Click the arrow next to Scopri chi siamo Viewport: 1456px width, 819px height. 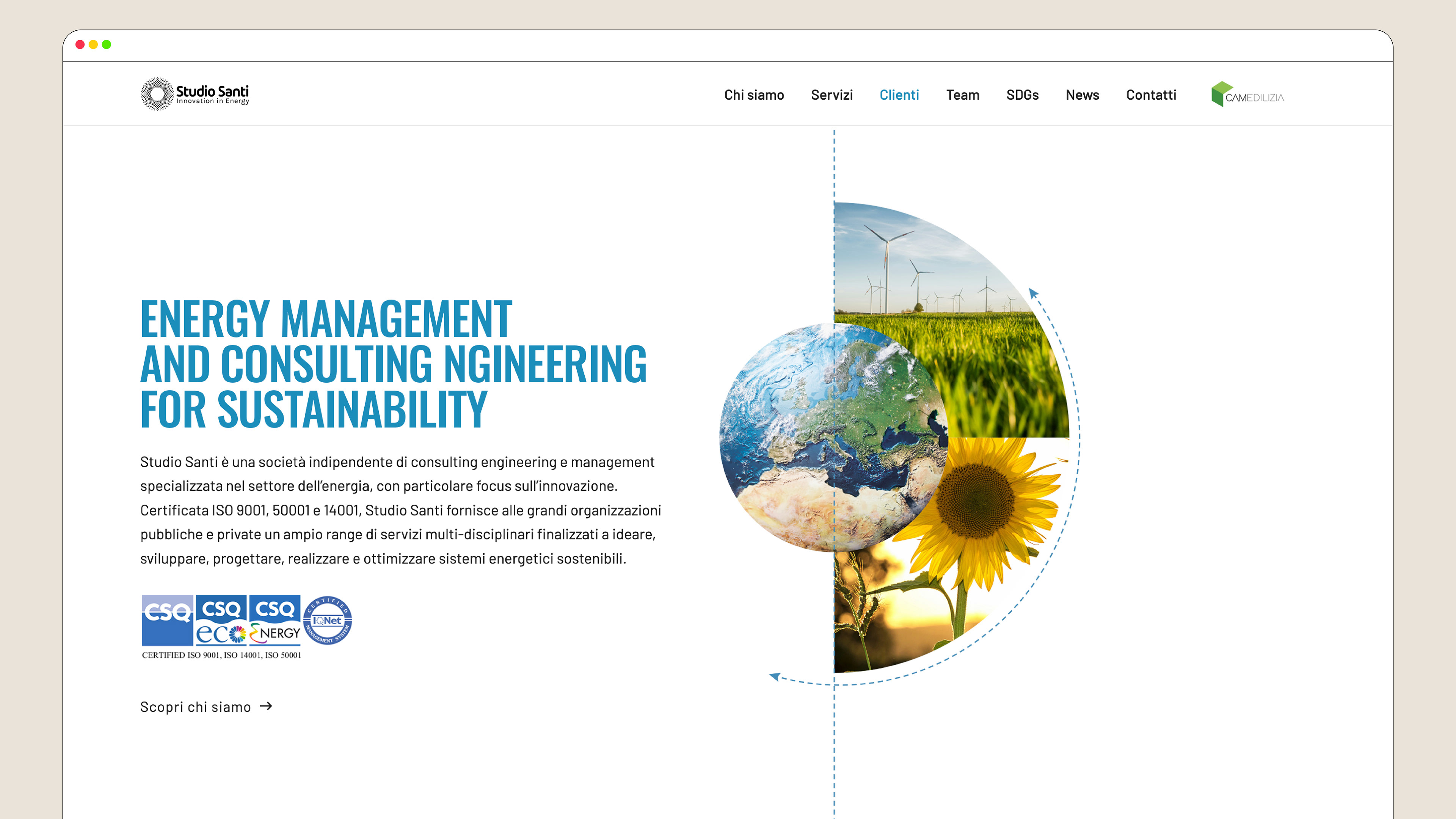pyautogui.click(x=266, y=706)
